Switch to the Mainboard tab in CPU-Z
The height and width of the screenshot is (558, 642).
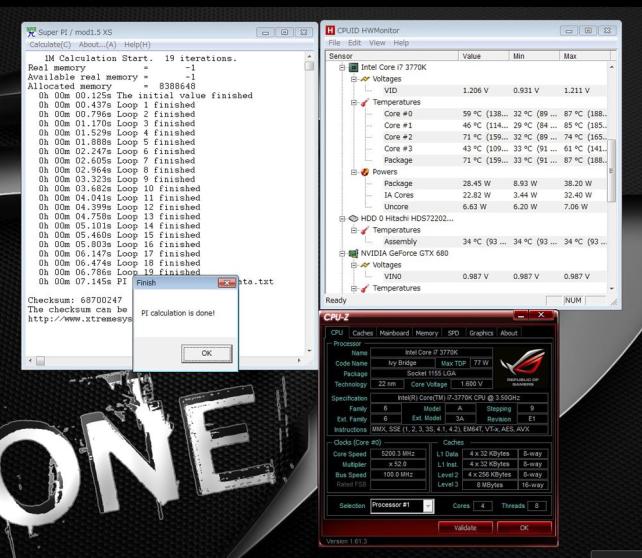tap(394, 333)
